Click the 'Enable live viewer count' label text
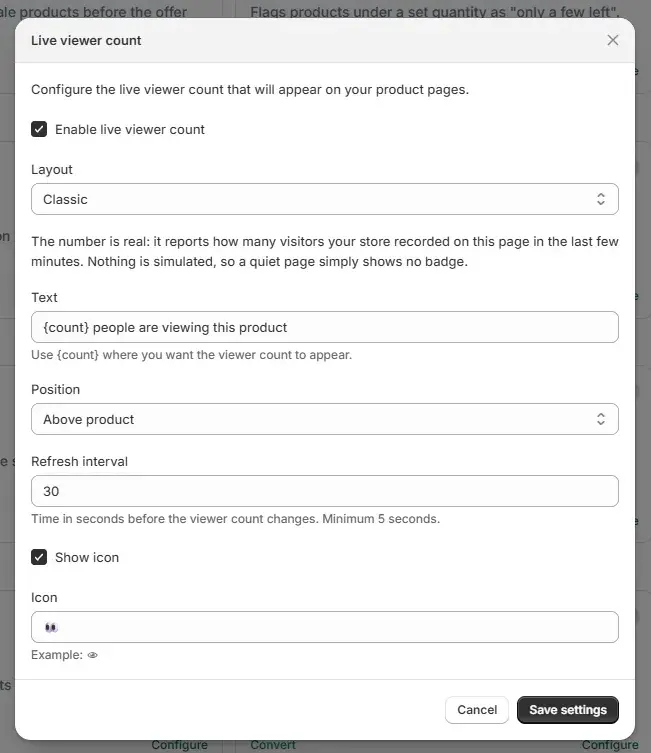The height and width of the screenshot is (753, 651). tap(130, 130)
